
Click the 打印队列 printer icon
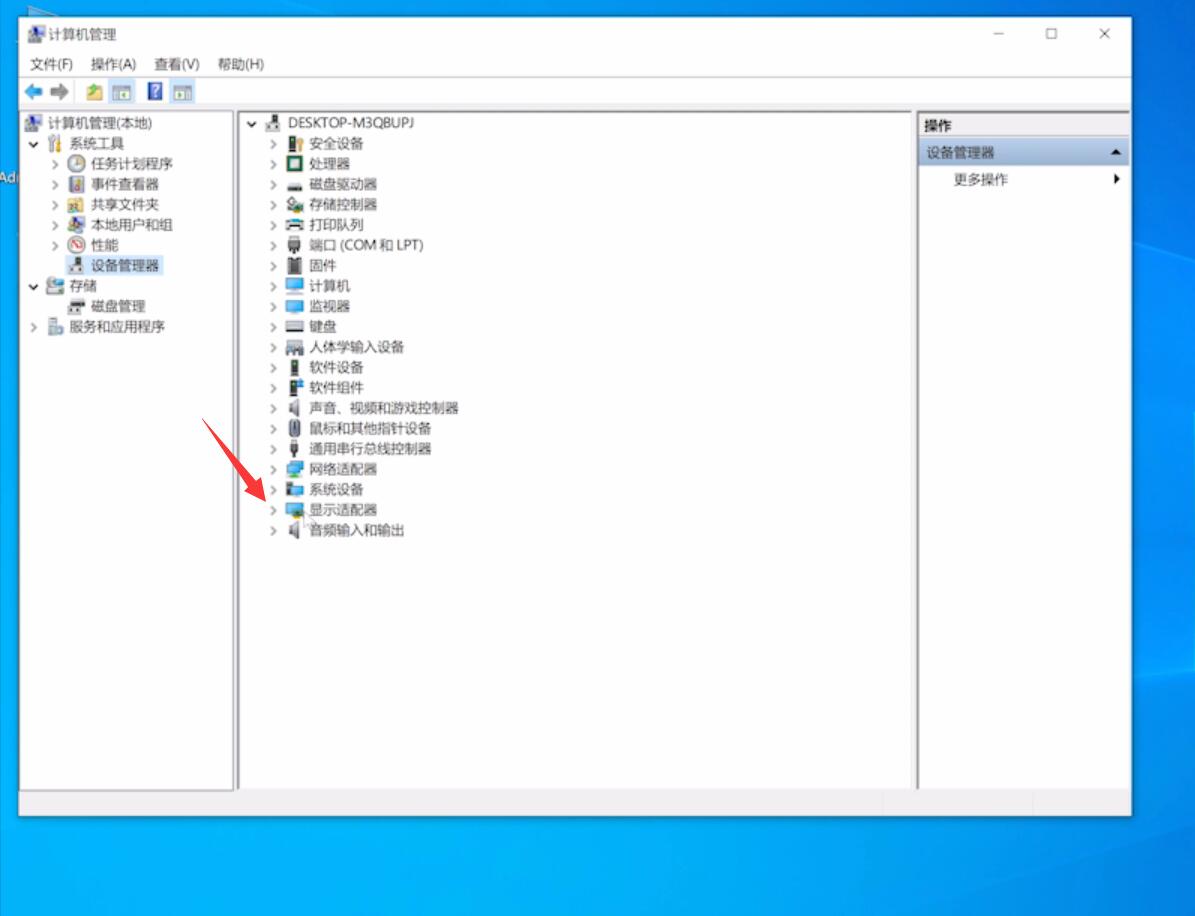[295, 225]
